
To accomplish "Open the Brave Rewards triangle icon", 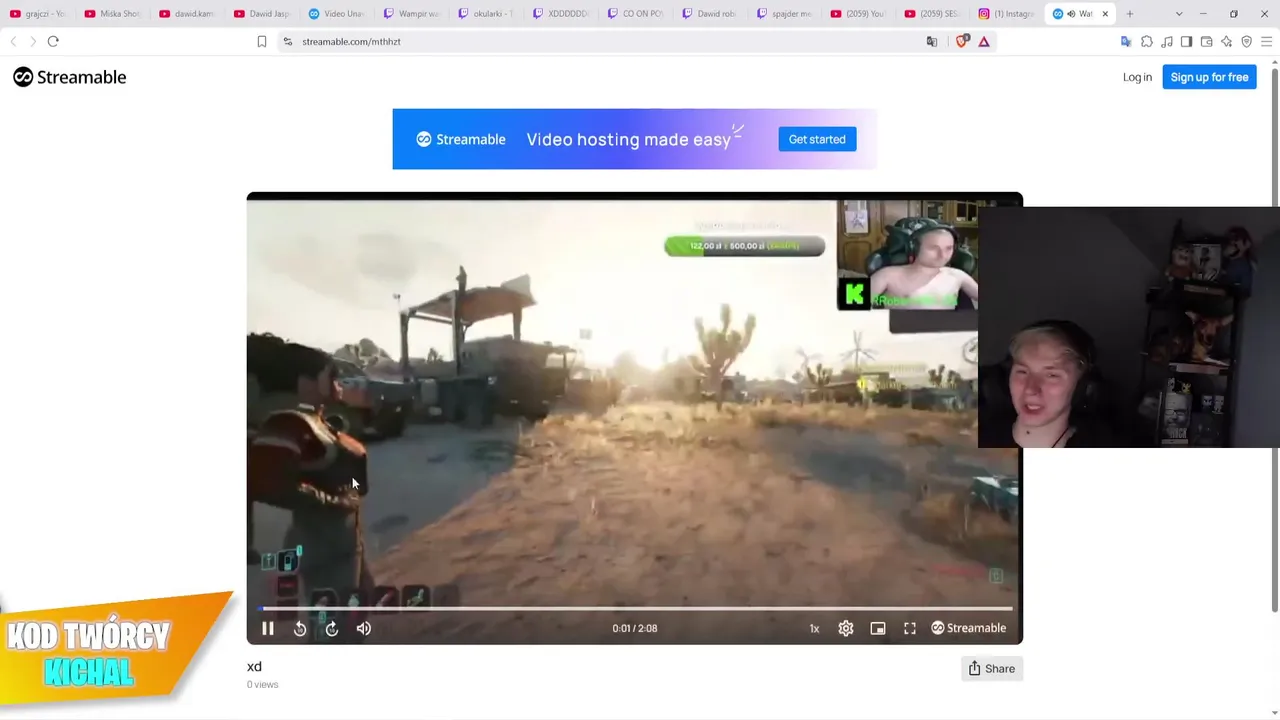I will [x=984, y=41].
